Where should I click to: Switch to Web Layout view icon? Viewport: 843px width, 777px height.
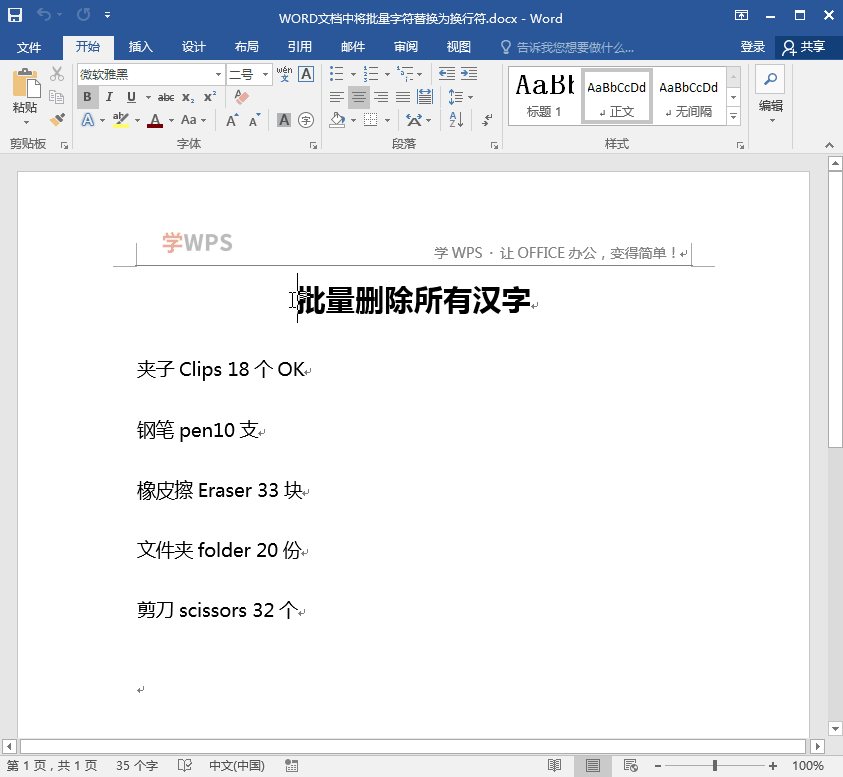[631, 765]
